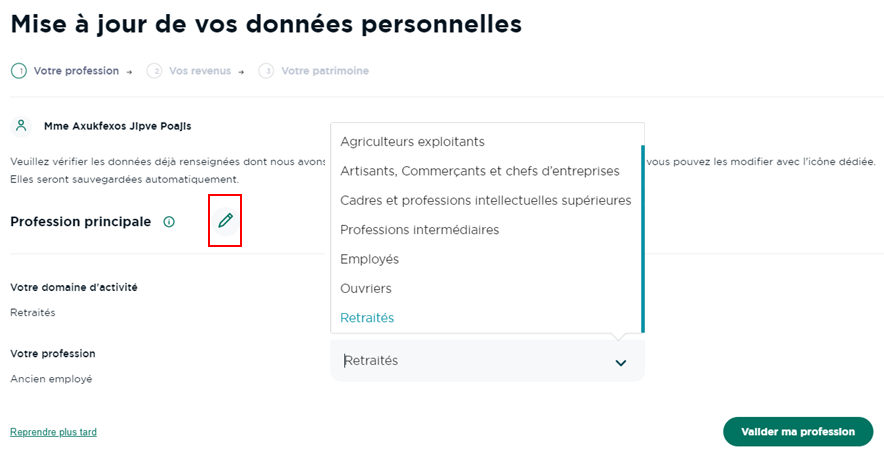Viewport: 884px width, 472px height.
Task: Click the step 1 circle icon
Action: click(19, 71)
